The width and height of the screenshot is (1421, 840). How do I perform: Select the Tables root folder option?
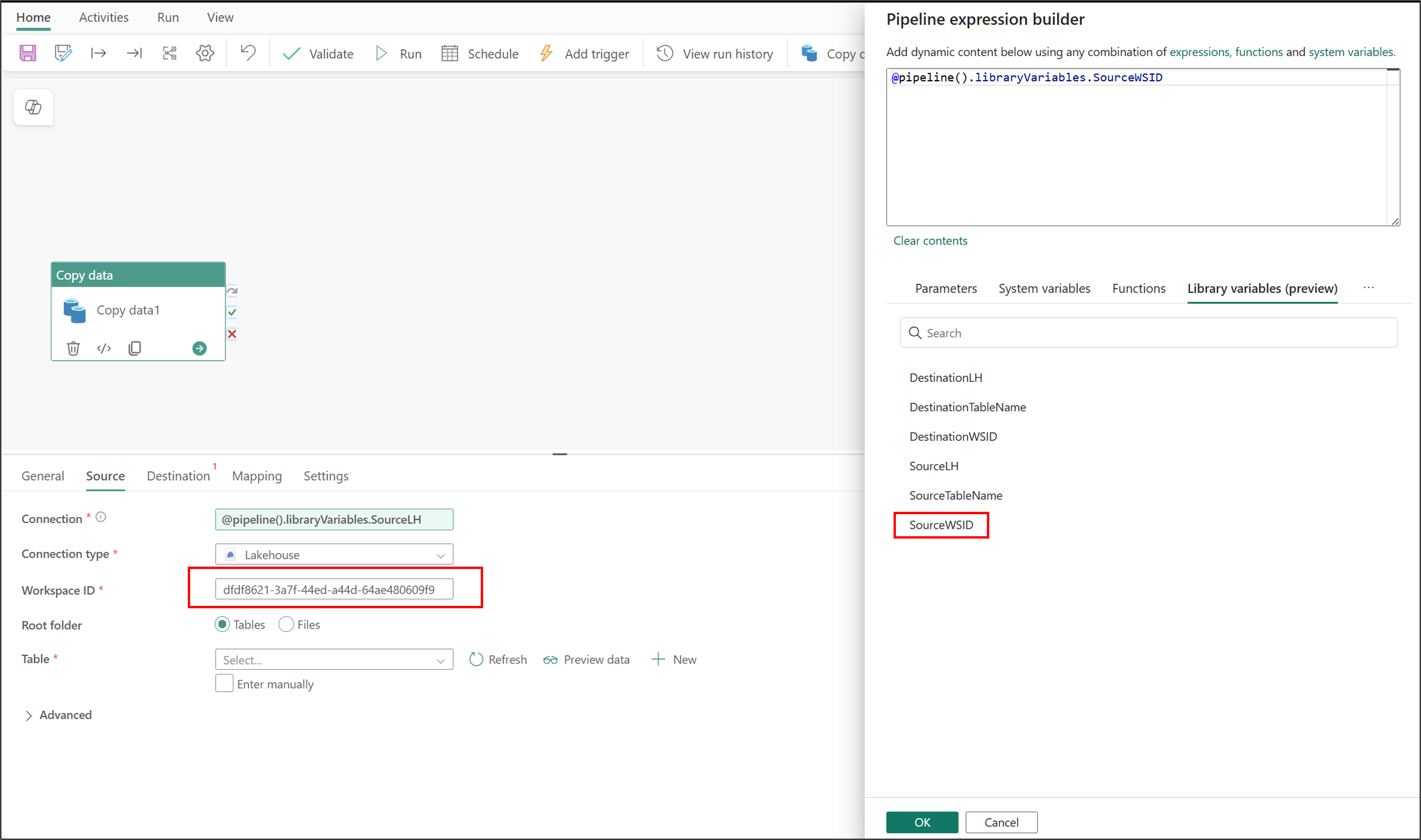click(x=222, y=625)
